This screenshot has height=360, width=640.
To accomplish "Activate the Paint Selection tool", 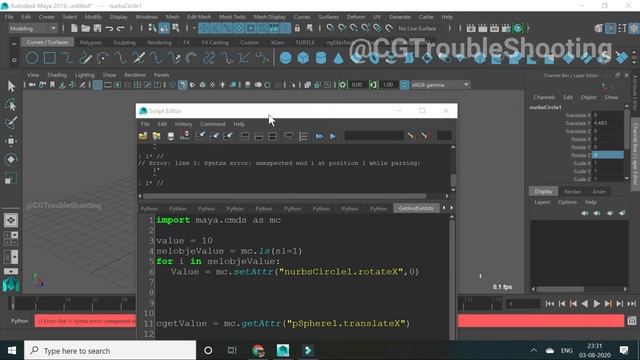I will coord(11,122).
